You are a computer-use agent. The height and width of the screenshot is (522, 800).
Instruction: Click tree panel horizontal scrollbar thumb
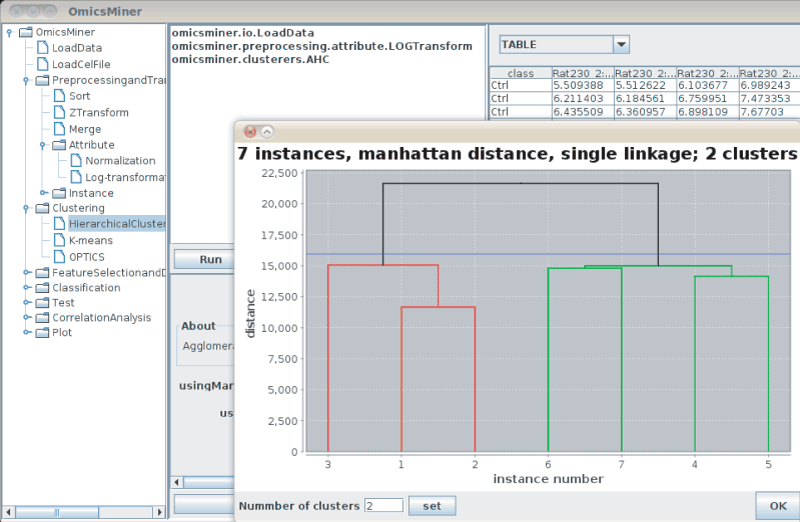[x=57, y=512]
